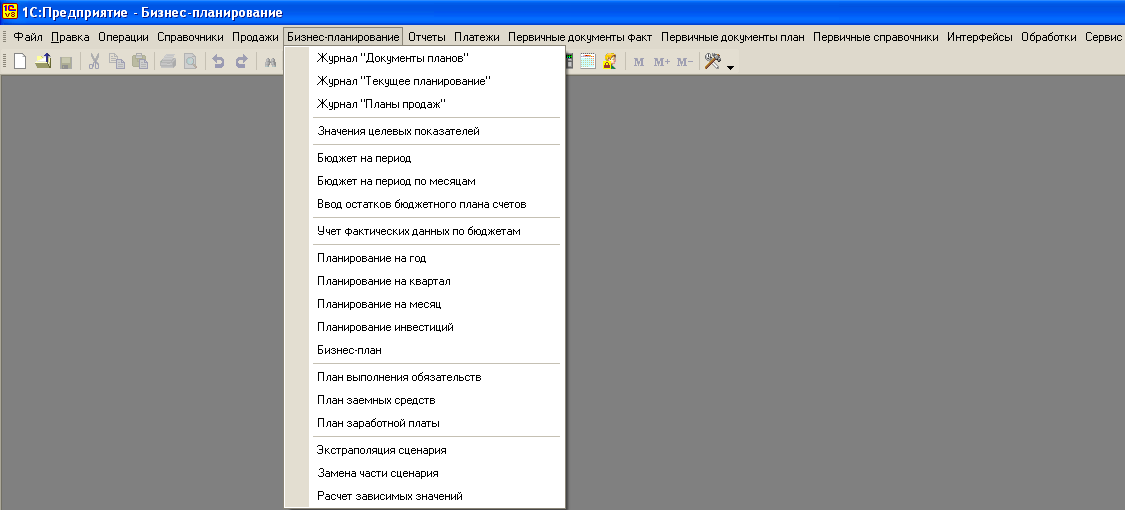The image size is (1125, 510).
Task: Open the Операции menu
Action: coord(123,37)
